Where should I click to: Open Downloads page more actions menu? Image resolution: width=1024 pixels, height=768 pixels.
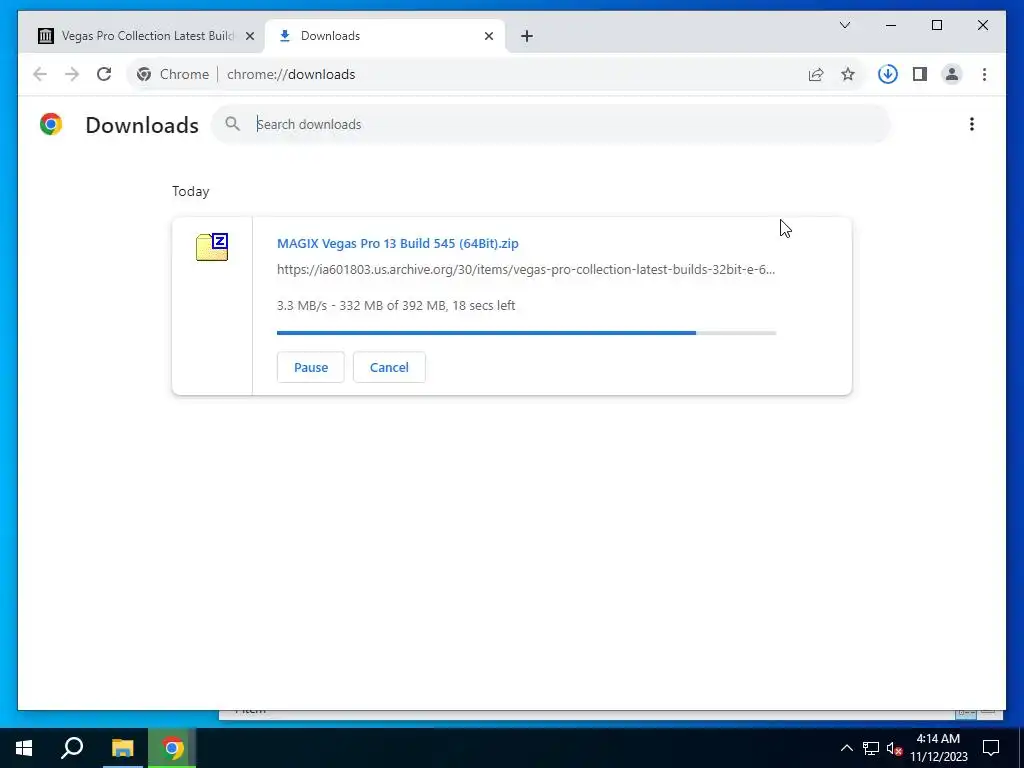click(972, 124)
